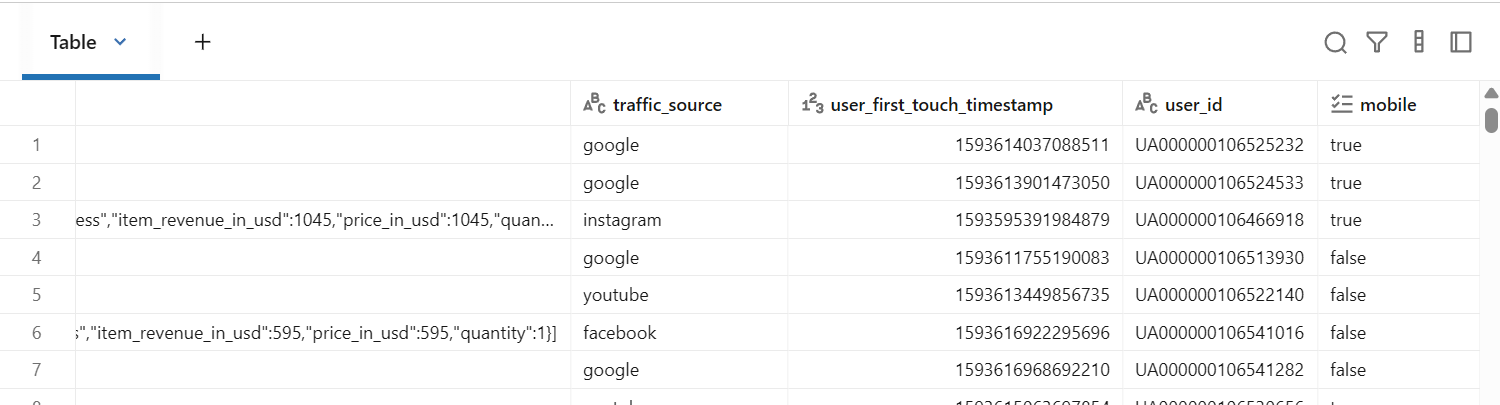
Task: Select the instagram traffic source cell
Action: pyautogui.click(x=622, y=220)
